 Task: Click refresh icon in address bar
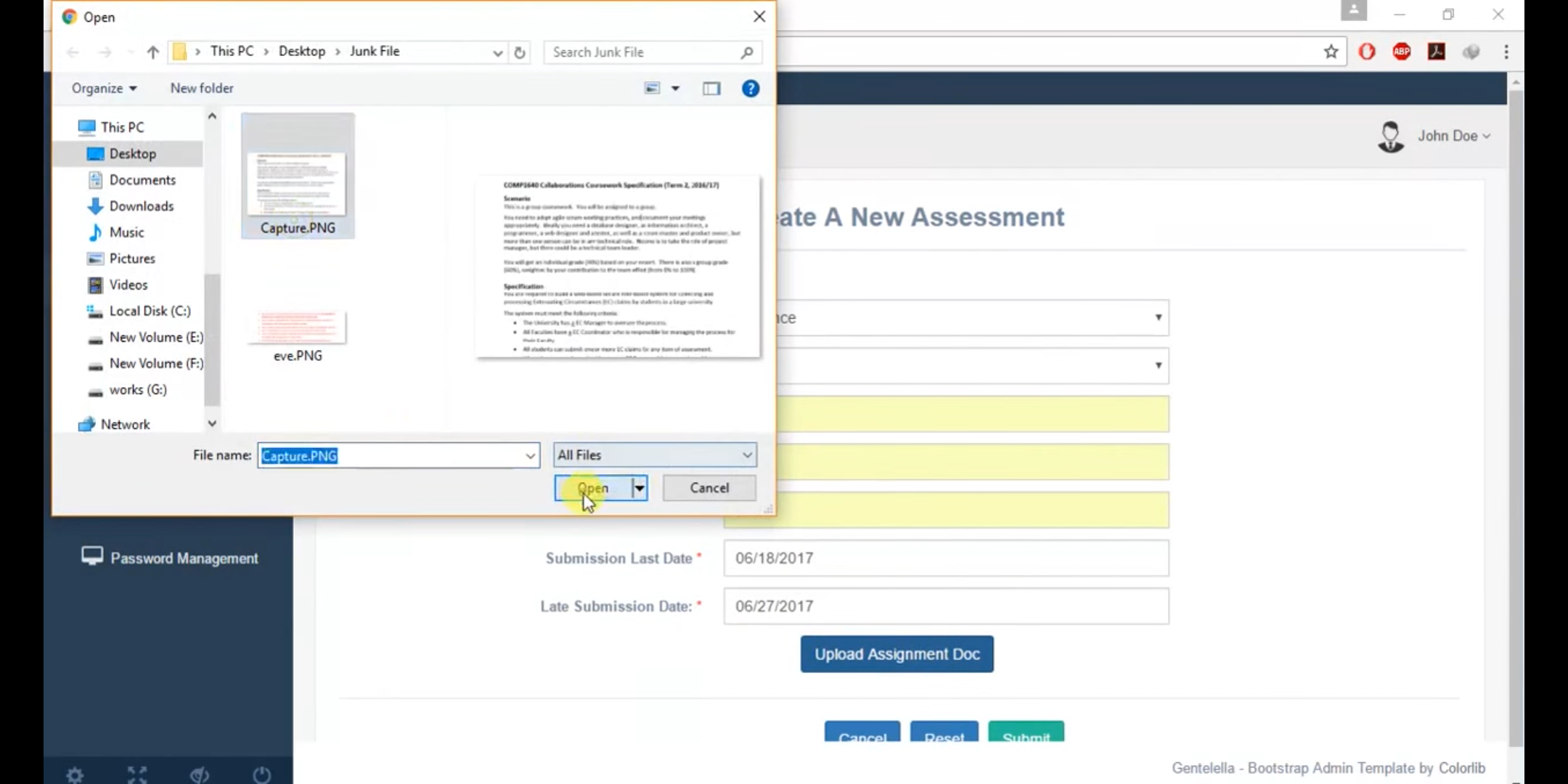coord(520,52)
